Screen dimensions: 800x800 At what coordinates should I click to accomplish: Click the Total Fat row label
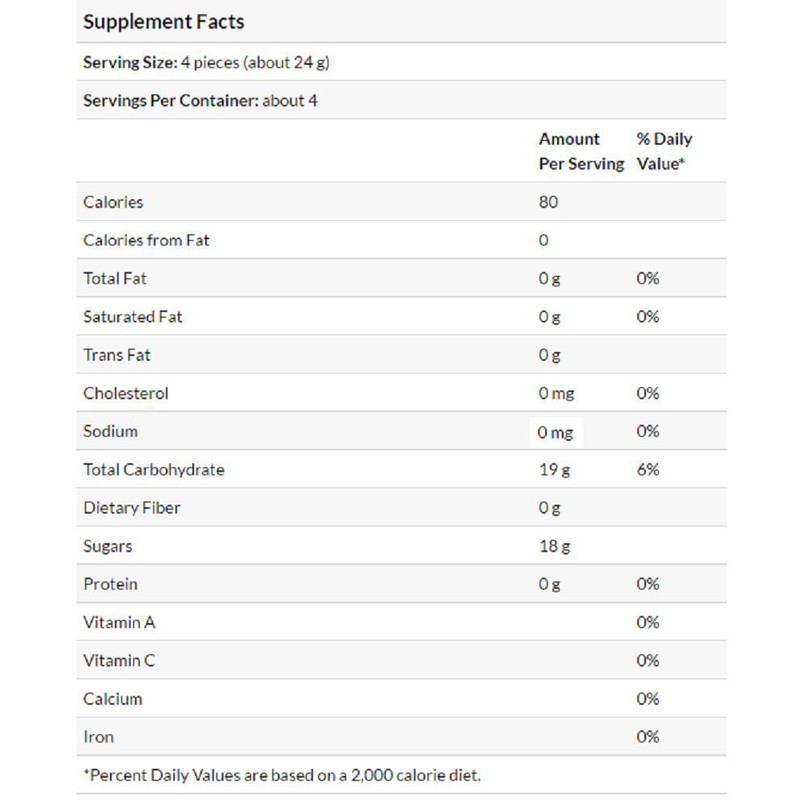[x=115, y=278]
